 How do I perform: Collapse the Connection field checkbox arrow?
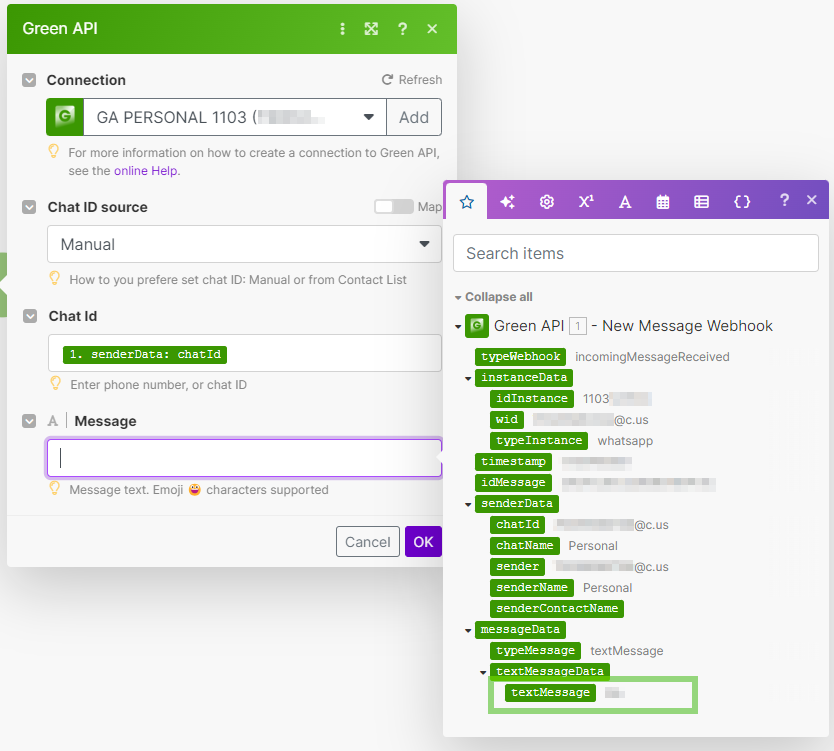[29, 80]
